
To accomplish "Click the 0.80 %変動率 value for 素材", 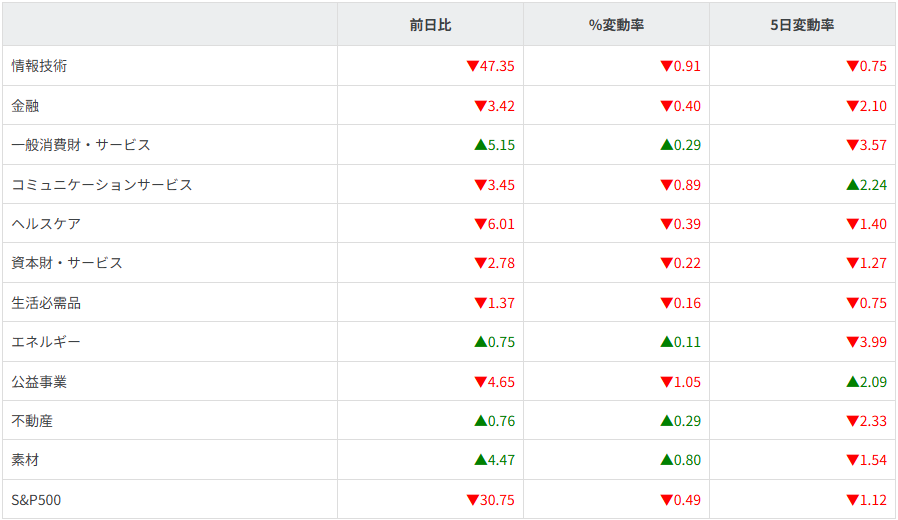I will (x=687, y=460).
